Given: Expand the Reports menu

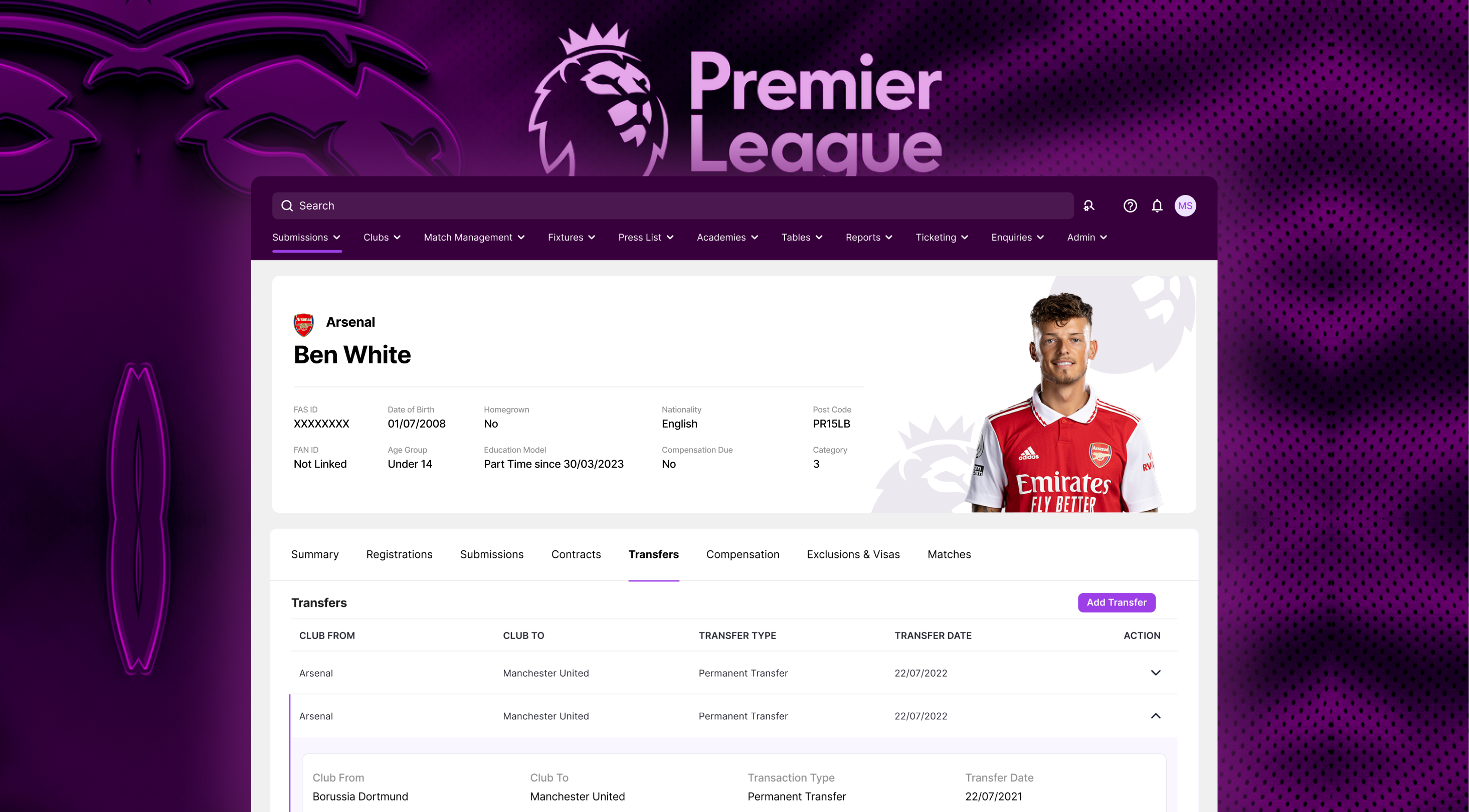Looking at the screenshot, I should pos(869,237).
